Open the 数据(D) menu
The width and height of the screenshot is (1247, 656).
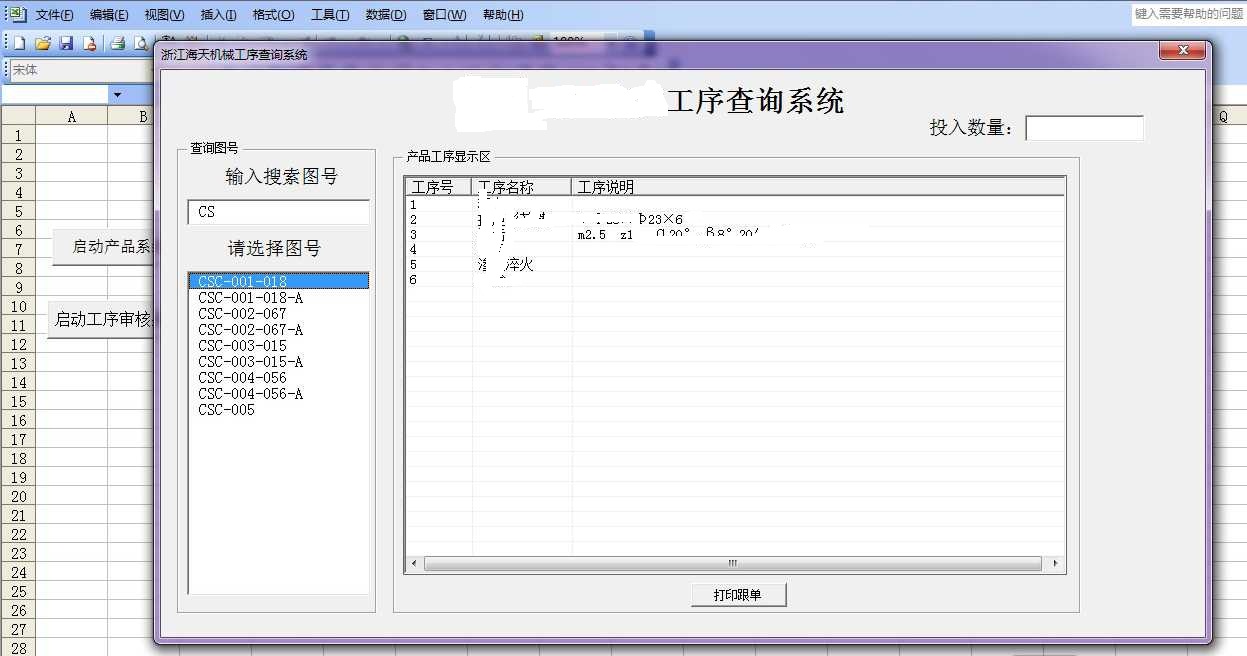[386, 15]
